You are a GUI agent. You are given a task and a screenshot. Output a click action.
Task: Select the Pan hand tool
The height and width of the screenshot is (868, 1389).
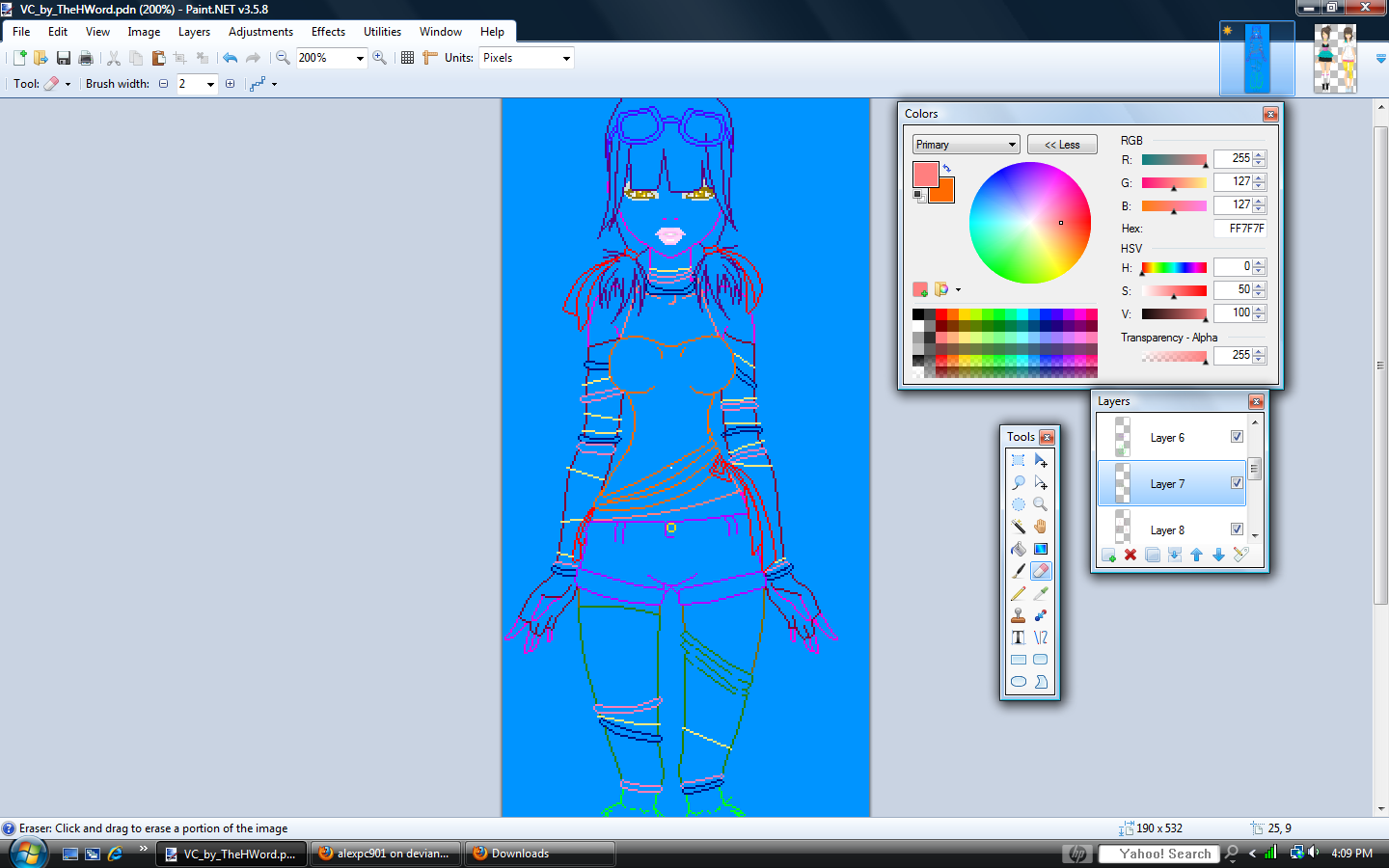[1041, 527]
